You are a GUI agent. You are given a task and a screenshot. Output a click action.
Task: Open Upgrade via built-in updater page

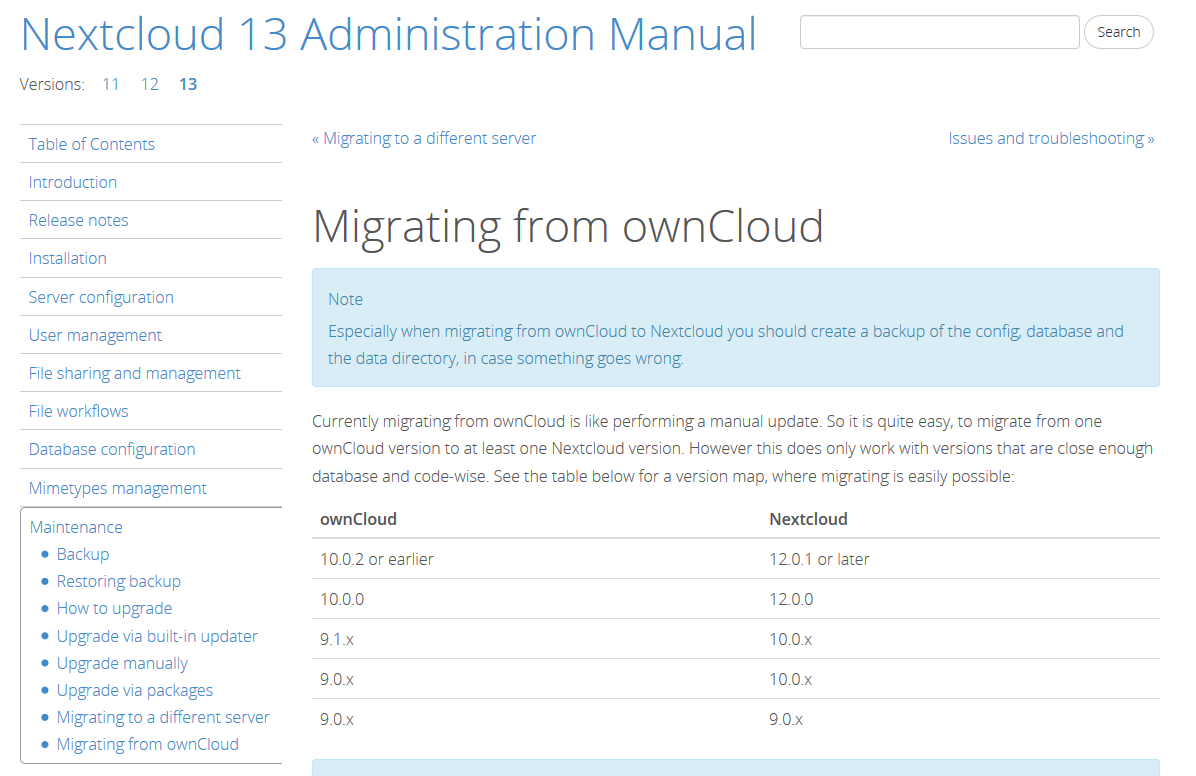coord(157,636)
